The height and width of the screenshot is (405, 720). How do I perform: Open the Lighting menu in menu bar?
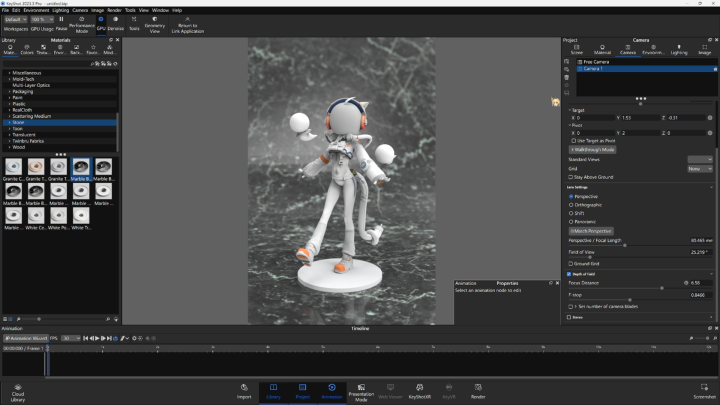pos(61,10)
